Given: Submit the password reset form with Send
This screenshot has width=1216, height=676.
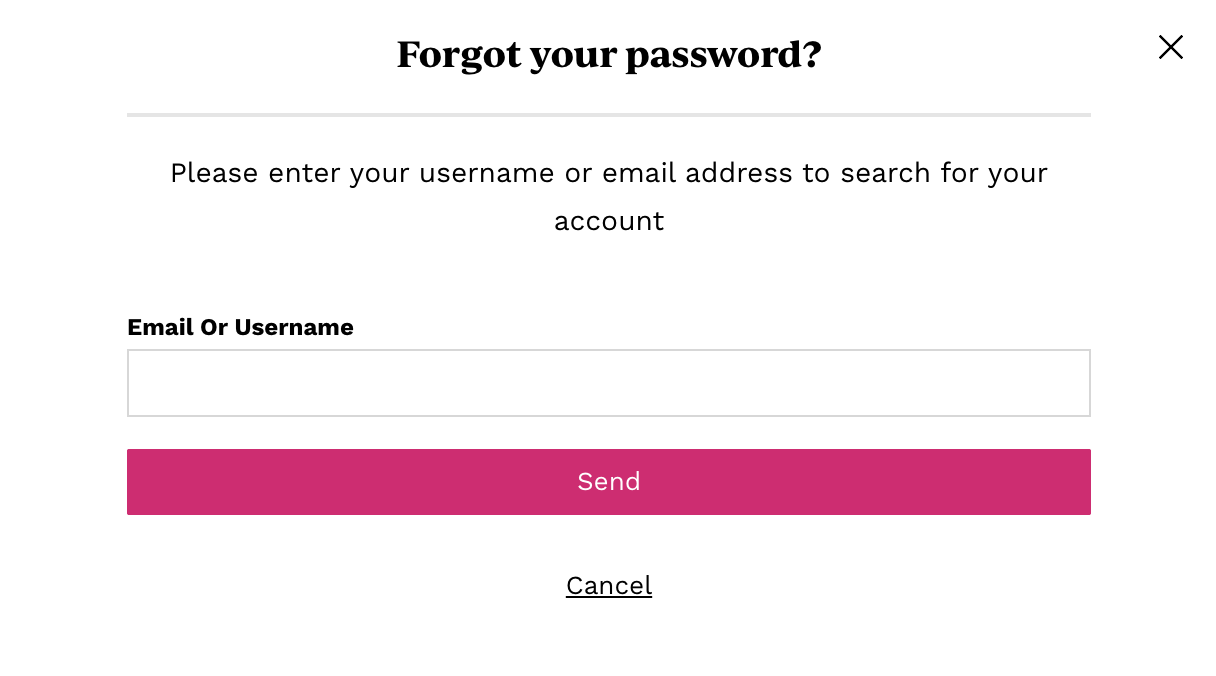Looking at the screenshot, I should pos(608,482).
